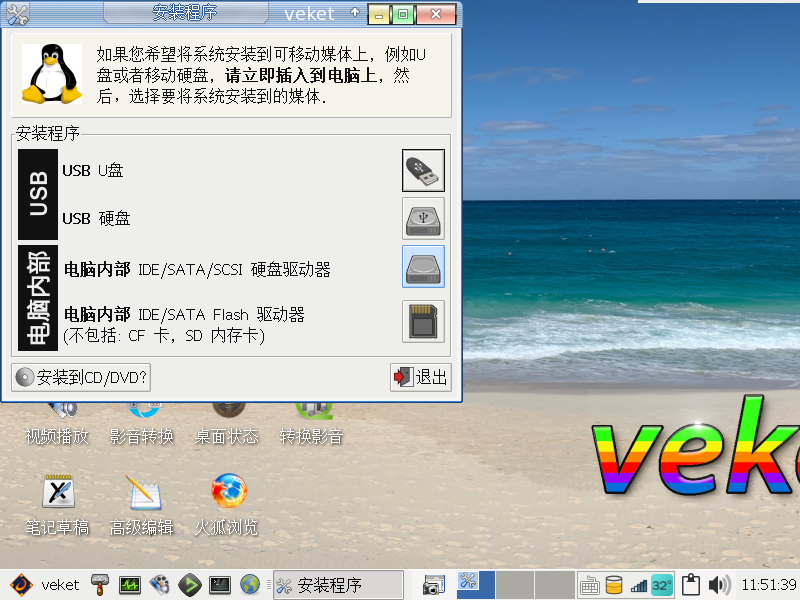Click the roll-up arrow in installer title bar

coord(355,12)
